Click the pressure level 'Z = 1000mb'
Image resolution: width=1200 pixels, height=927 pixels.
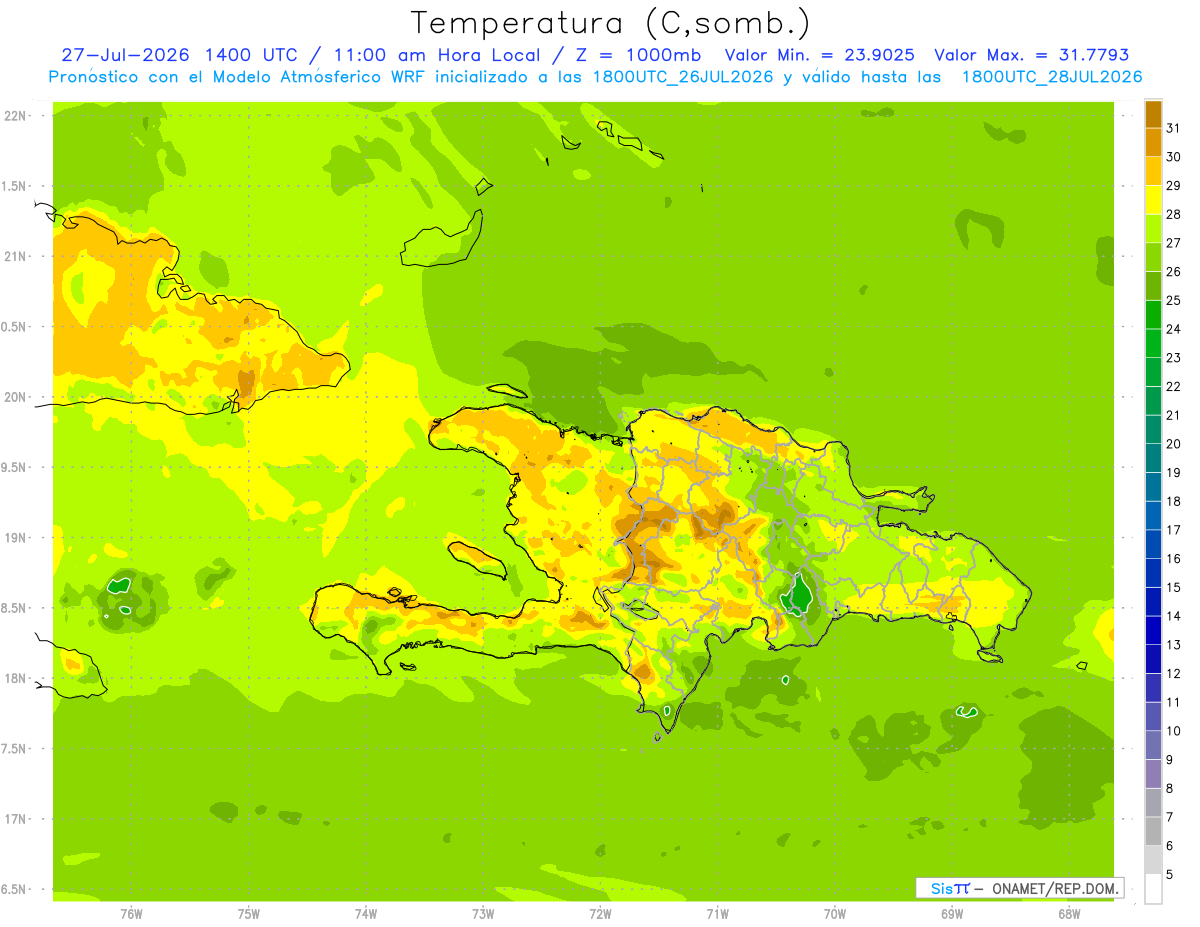[637, 55]
